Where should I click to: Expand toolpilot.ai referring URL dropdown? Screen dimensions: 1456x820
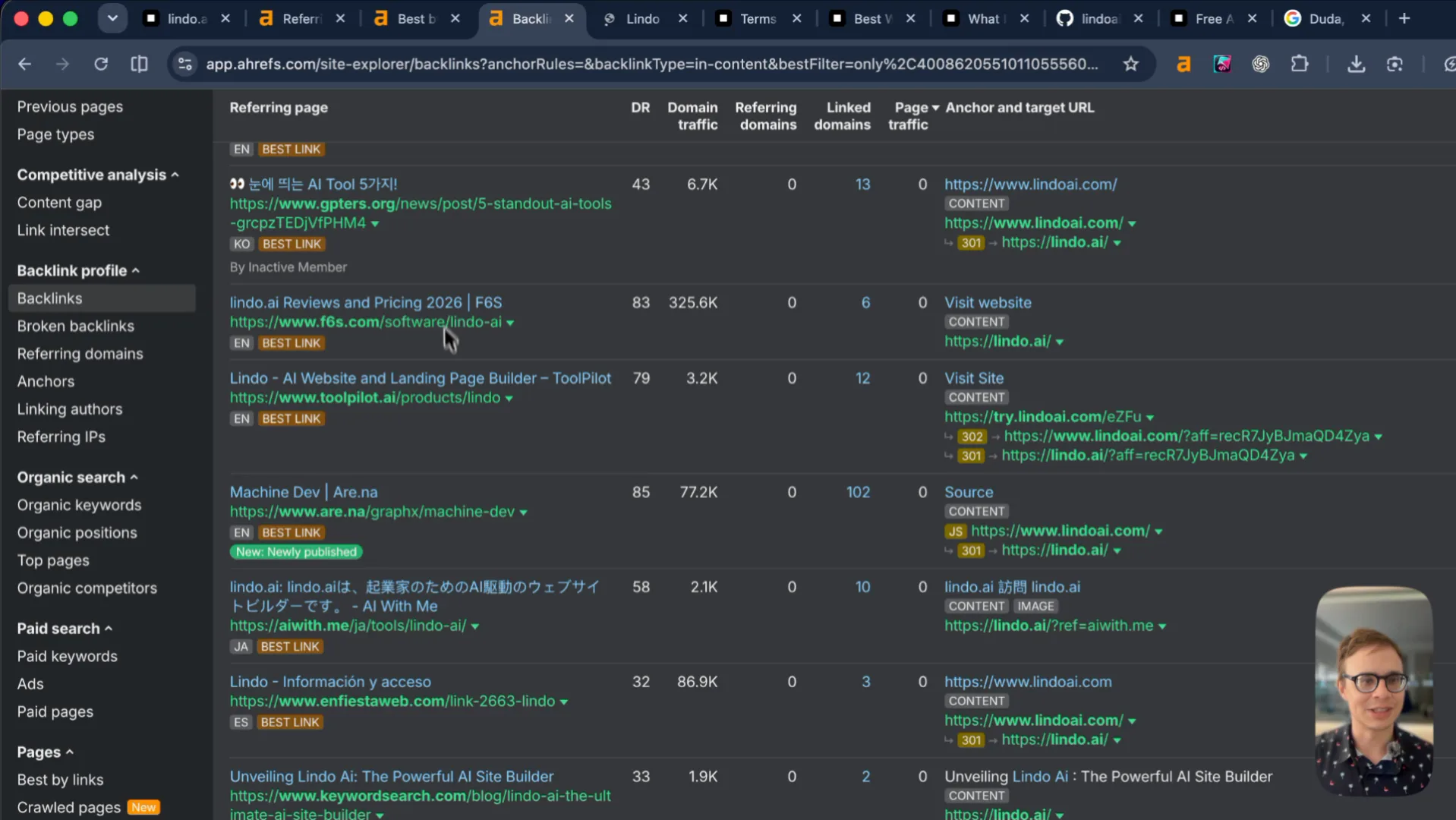[x=509, y=399]
